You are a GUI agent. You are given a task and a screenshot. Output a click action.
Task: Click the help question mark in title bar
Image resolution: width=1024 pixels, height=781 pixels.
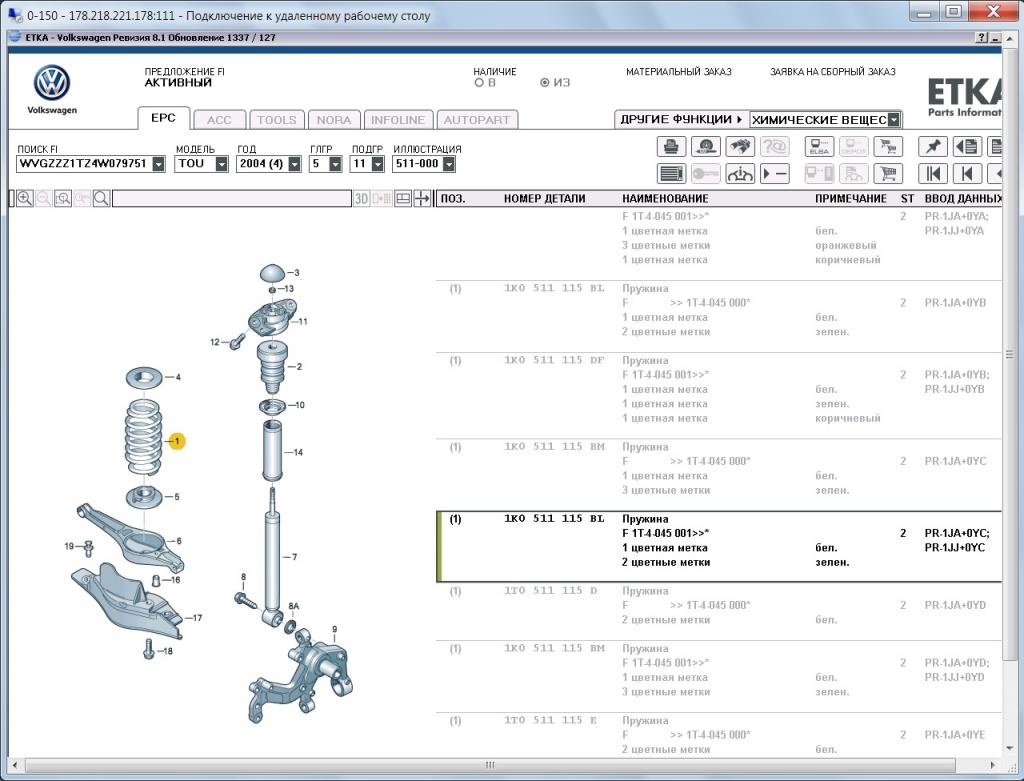click(982, 38)
